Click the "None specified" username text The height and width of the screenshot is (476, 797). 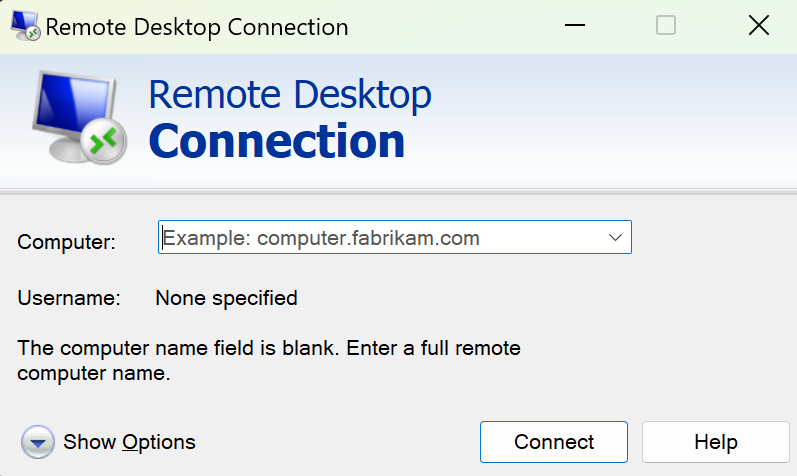(x=227, y=298)
